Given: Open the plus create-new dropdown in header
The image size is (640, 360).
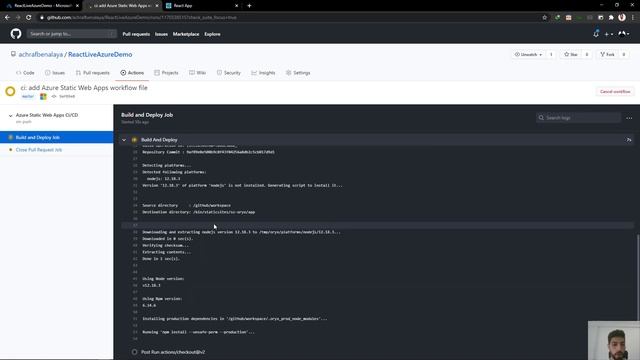Looking at the screenshot, I should (x=609, y=34).
